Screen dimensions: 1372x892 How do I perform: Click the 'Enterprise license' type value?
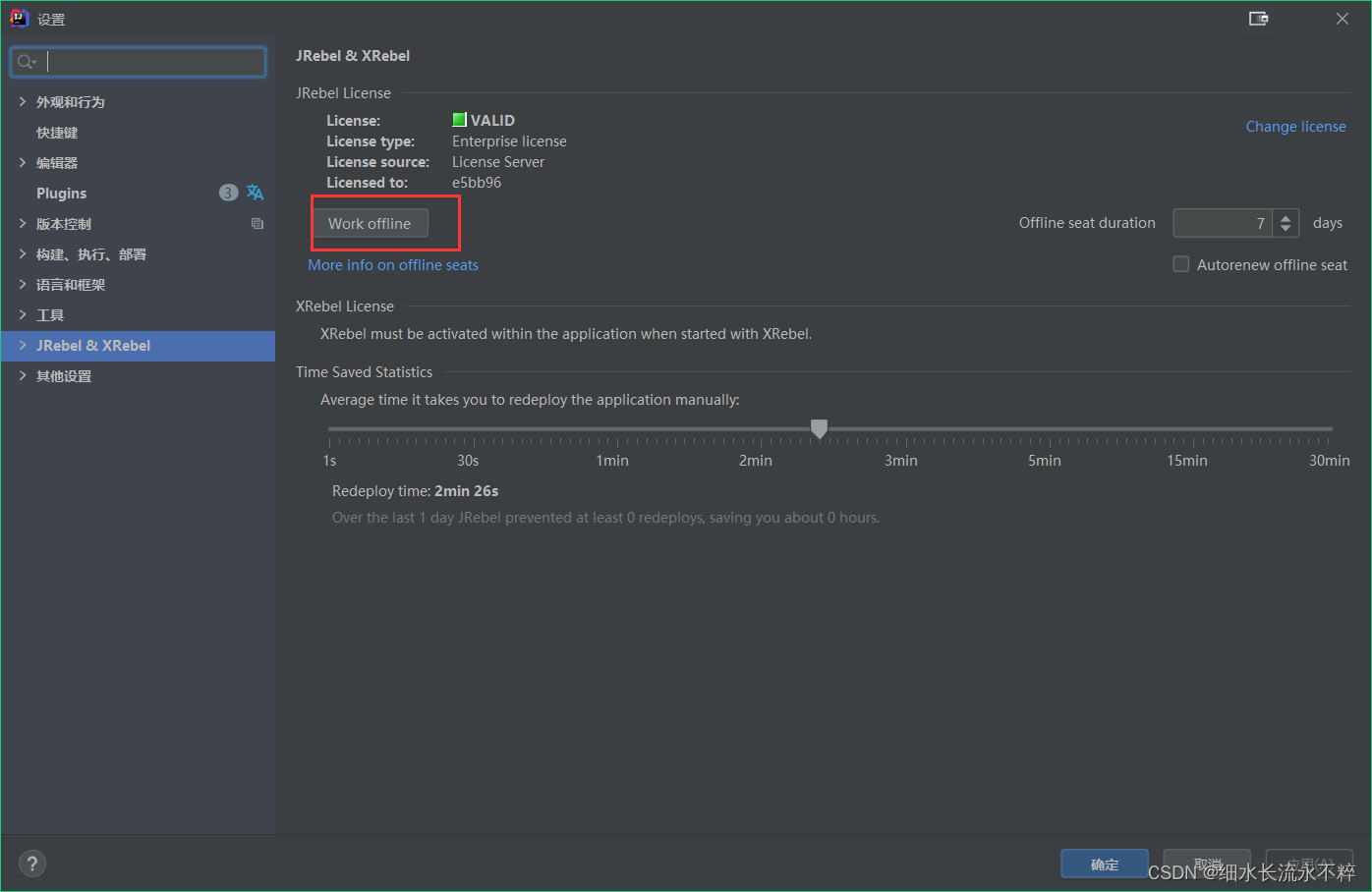pyautogui.click(x=509, y=141)
